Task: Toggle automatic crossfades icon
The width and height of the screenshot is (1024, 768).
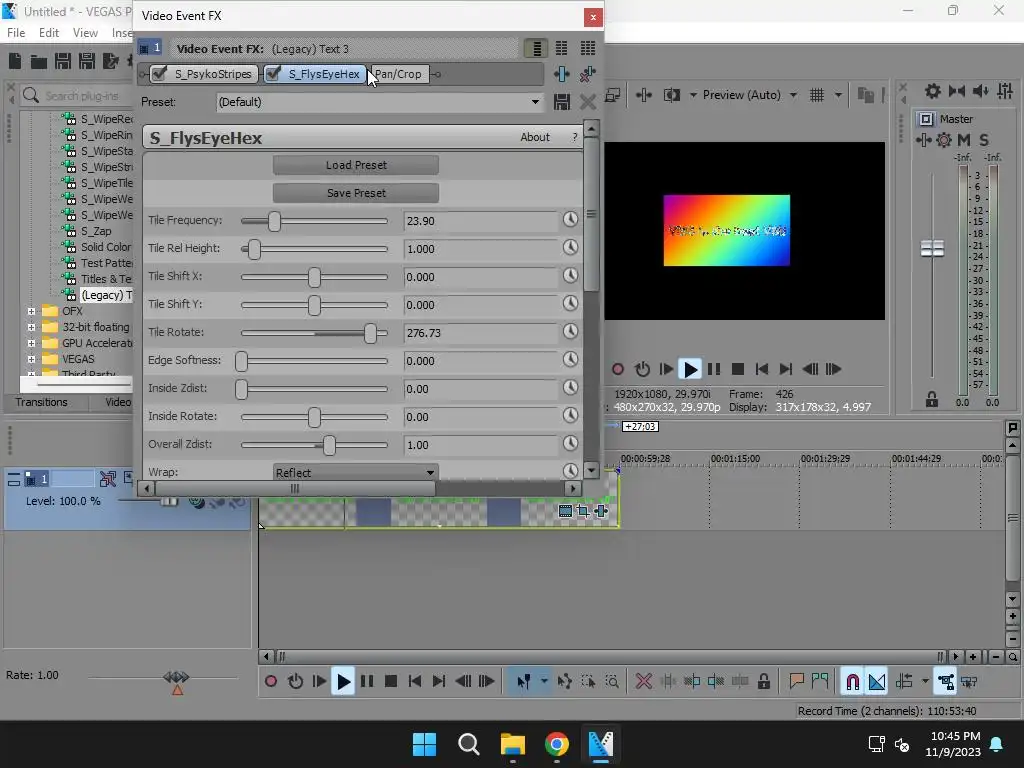Action: (x=876, y=682)
